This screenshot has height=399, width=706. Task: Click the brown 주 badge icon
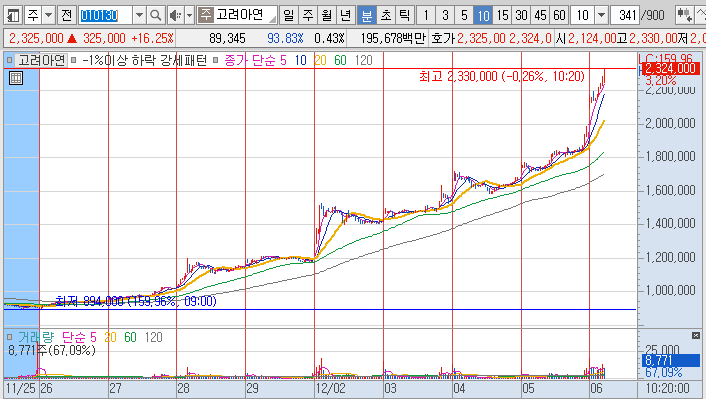(206, 15)
